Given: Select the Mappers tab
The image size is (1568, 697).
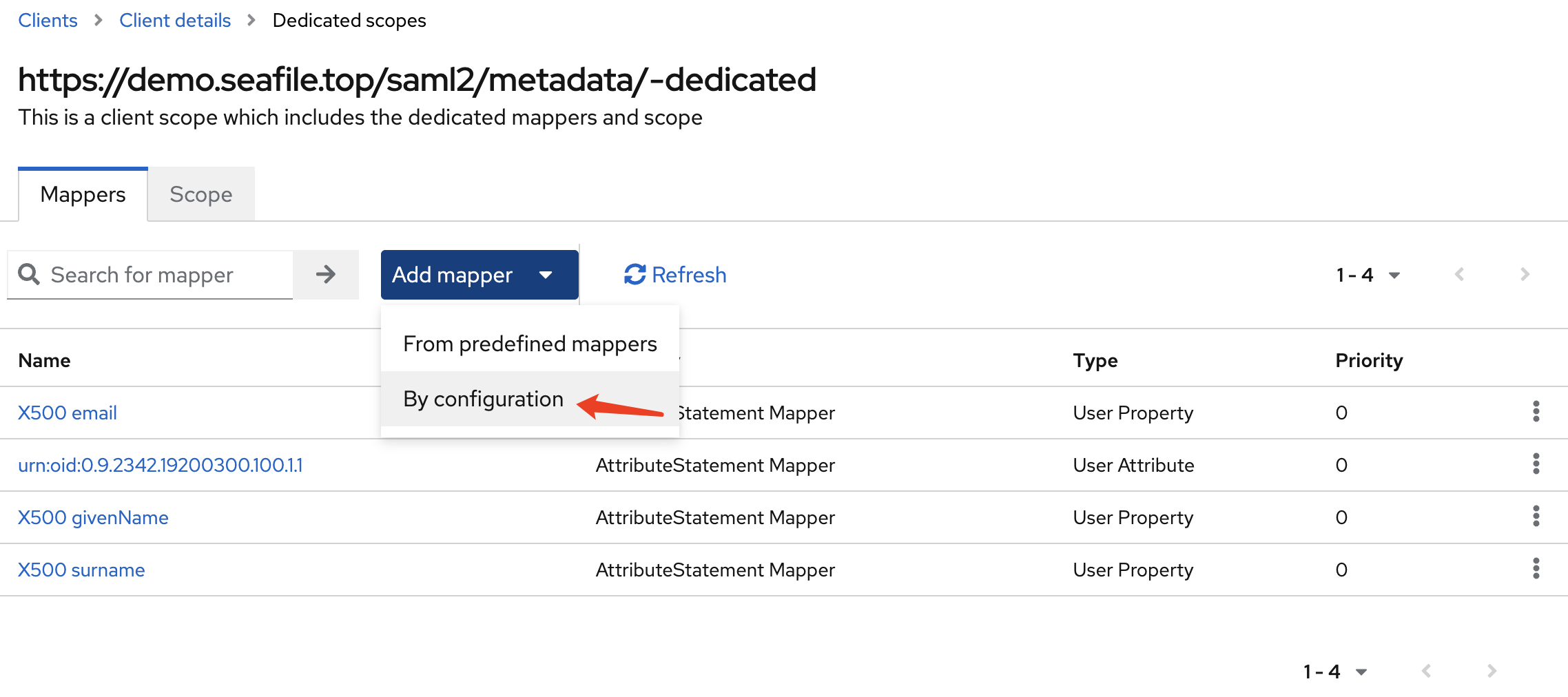Looking at the screenshot, I should point(83,195).
